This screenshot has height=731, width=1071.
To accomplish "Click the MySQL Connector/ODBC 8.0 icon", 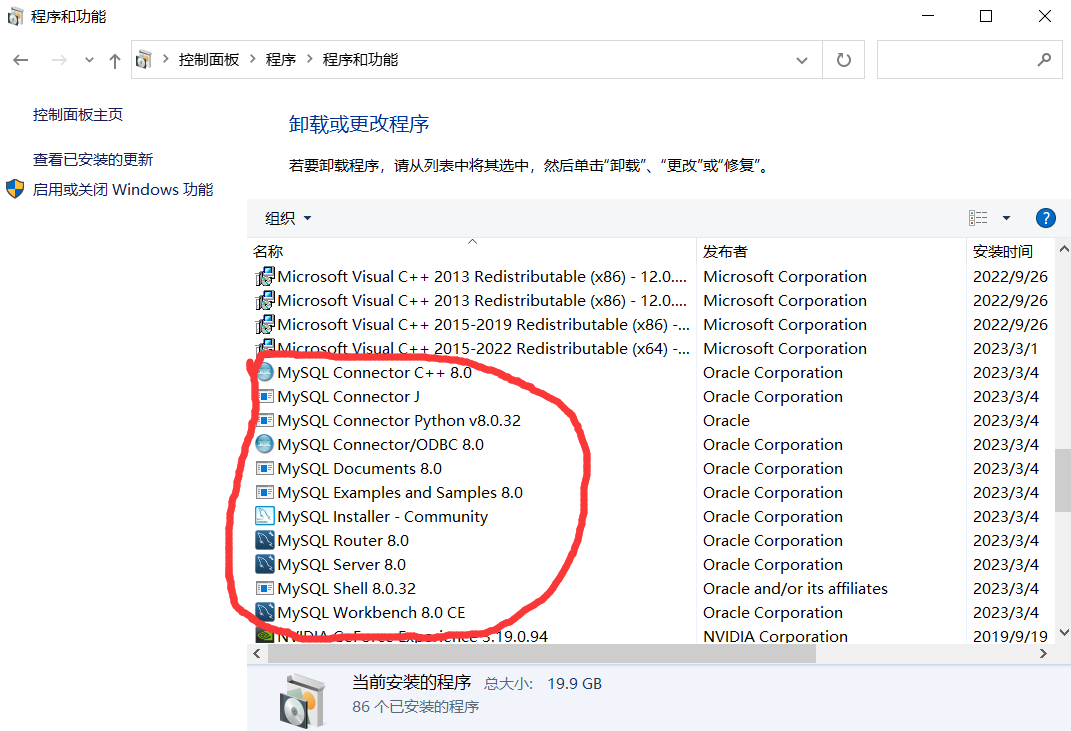I will (x=265, y=444).
